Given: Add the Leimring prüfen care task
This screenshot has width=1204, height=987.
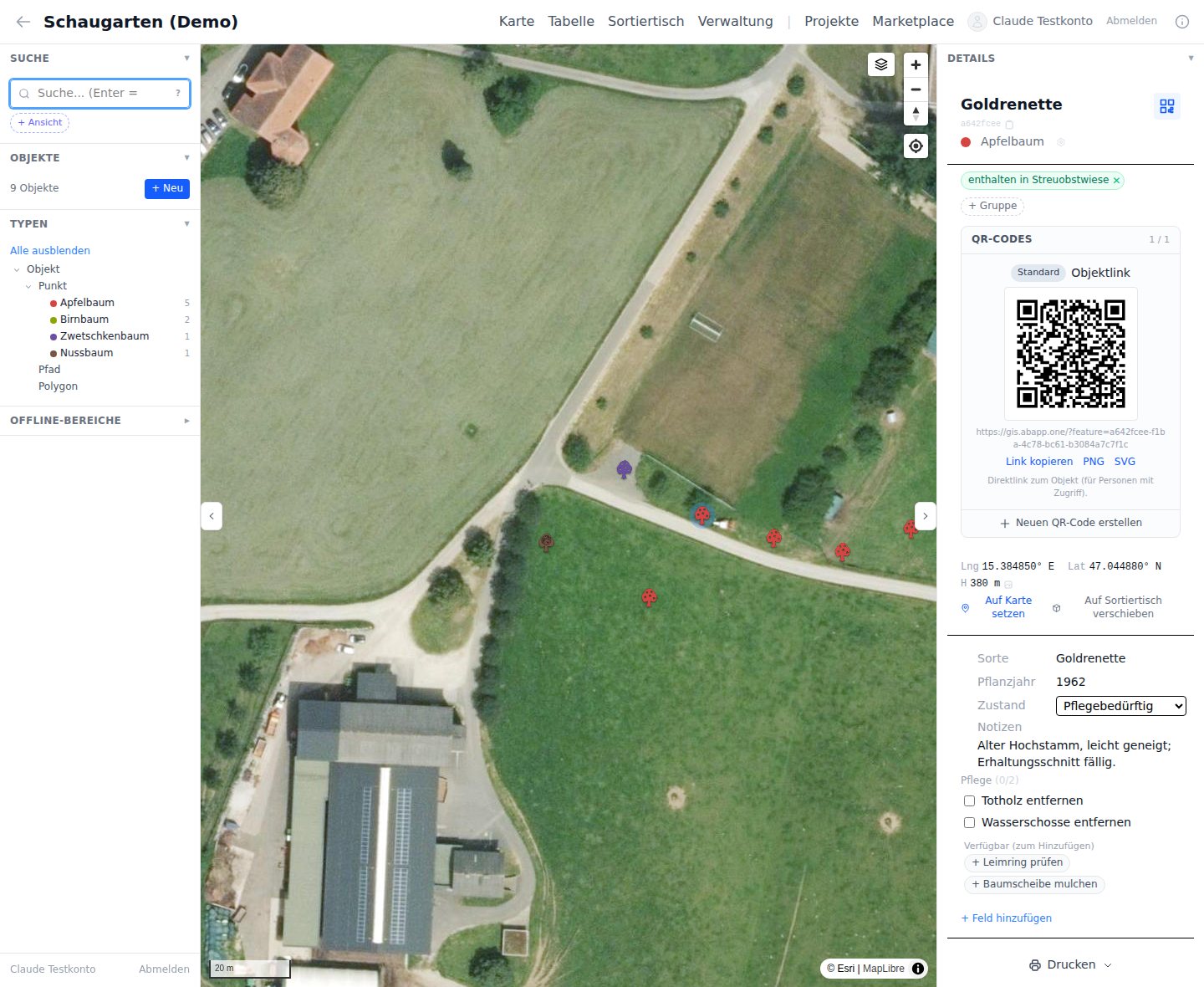Looking at the screenshot, I should click(x=1017, y=862).
